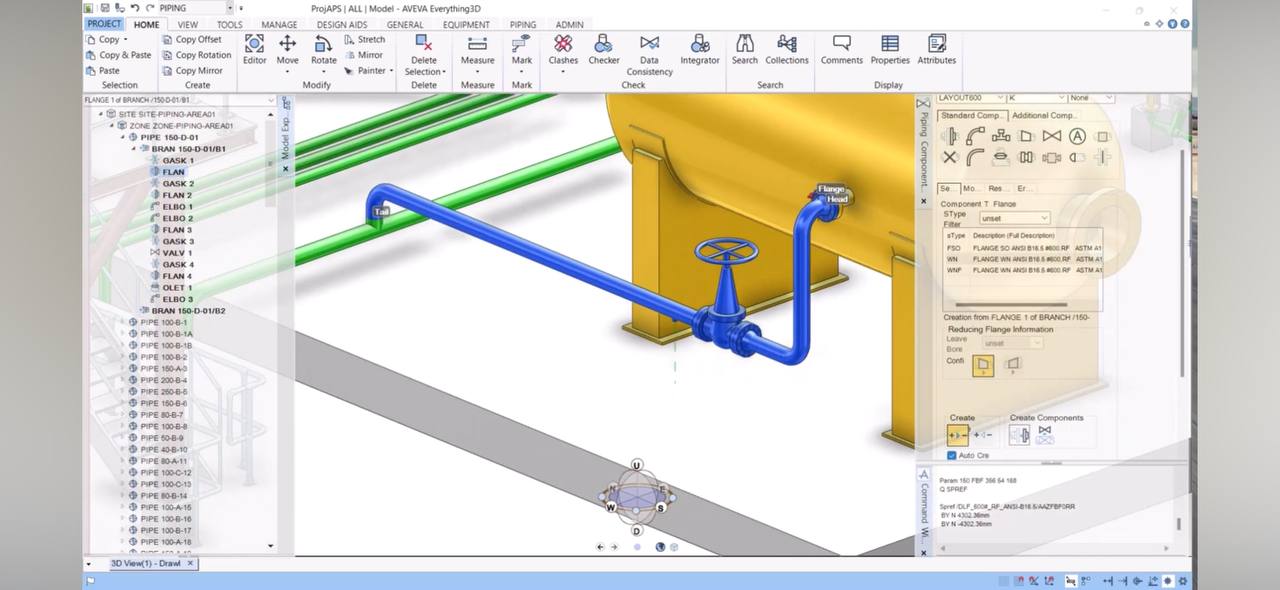The image size is (1280, 590).
Task: Switch to the TOOLS ribbon tab
Action: tap(229, 25)
